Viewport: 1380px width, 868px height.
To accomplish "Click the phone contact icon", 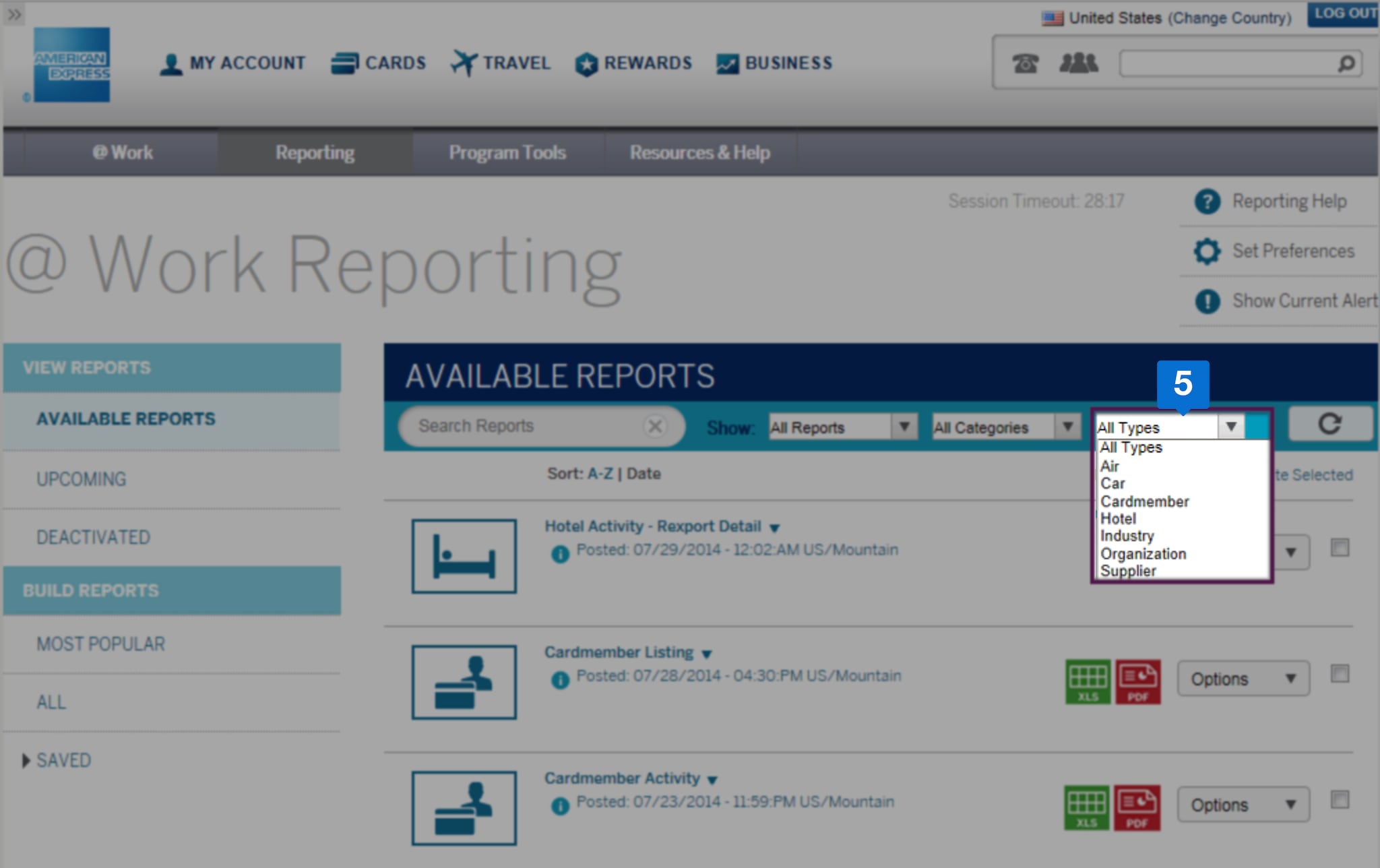I will click(x=1025, y=63).
